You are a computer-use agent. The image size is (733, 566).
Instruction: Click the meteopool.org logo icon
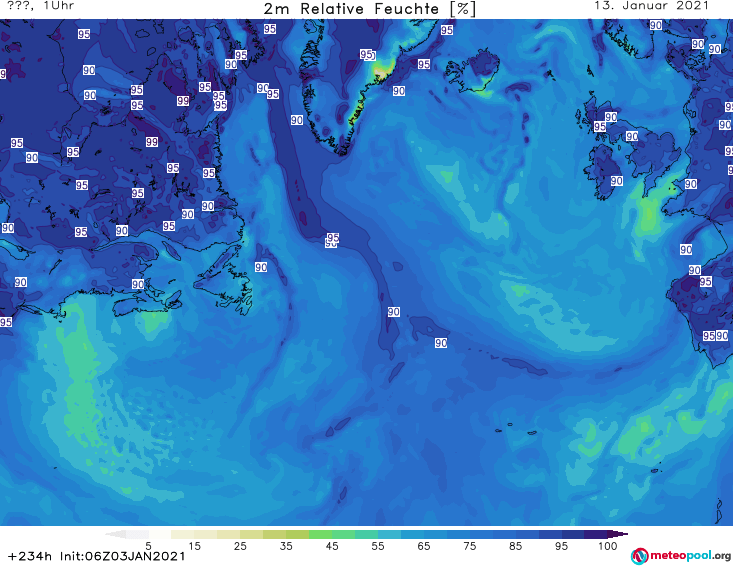pyautogui.click(x=639, y=556)
